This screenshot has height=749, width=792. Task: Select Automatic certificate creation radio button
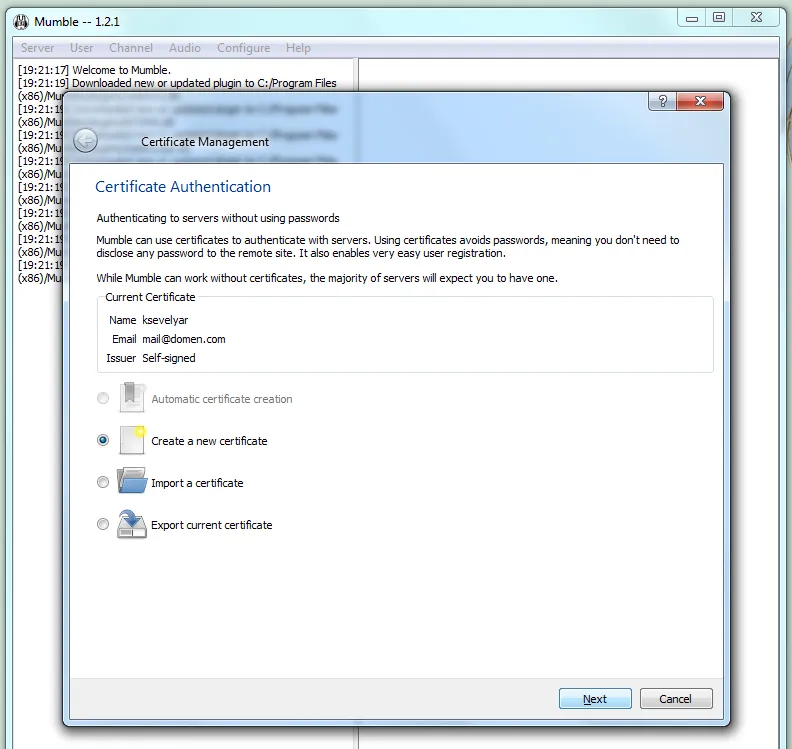103,398
